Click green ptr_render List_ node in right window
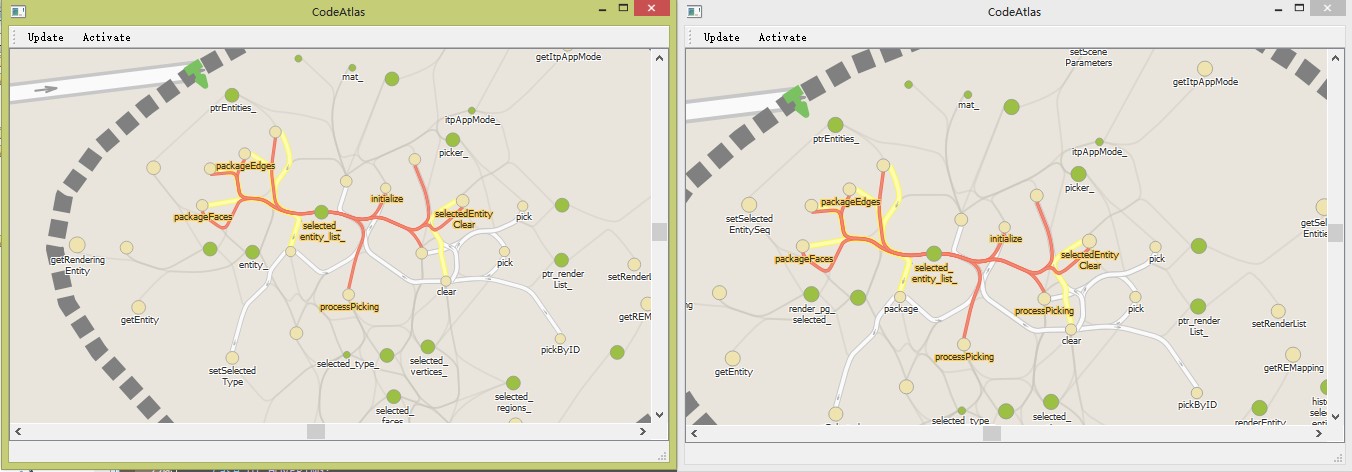1352x472 pixels. point(1198,306)
